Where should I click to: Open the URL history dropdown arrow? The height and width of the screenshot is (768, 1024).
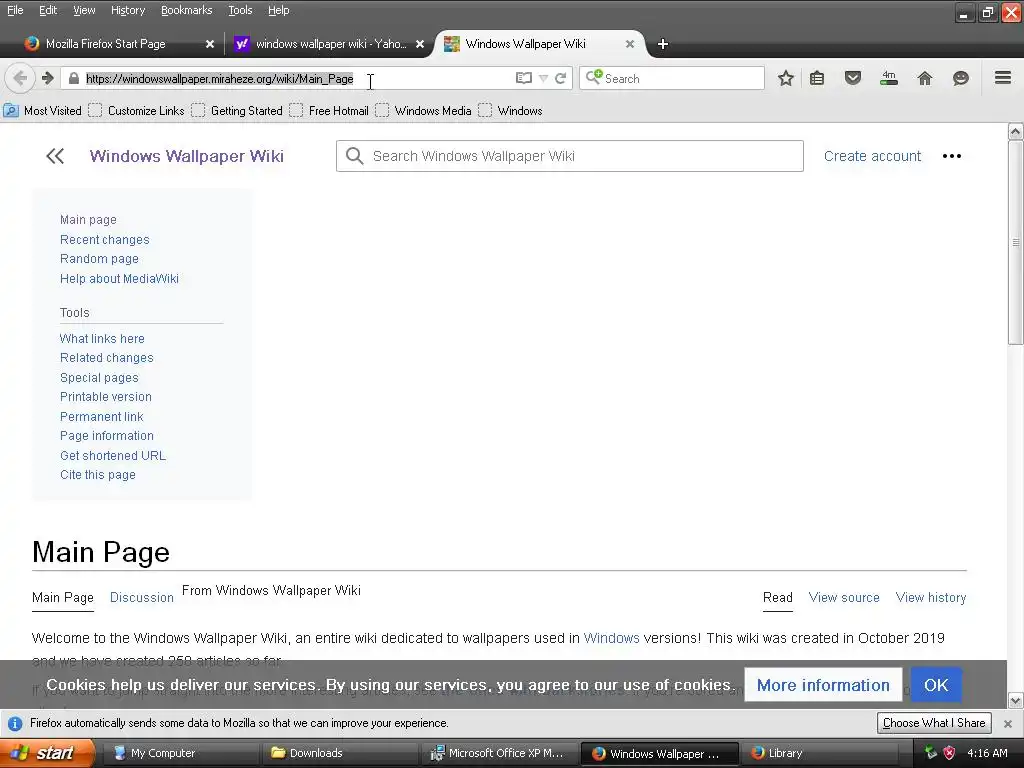543,78
